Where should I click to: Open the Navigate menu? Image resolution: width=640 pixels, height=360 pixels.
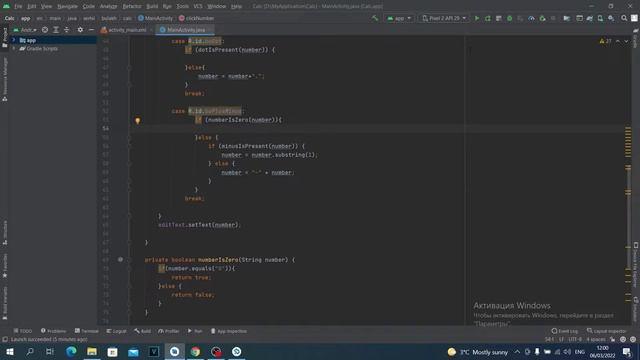click(67, 6)
